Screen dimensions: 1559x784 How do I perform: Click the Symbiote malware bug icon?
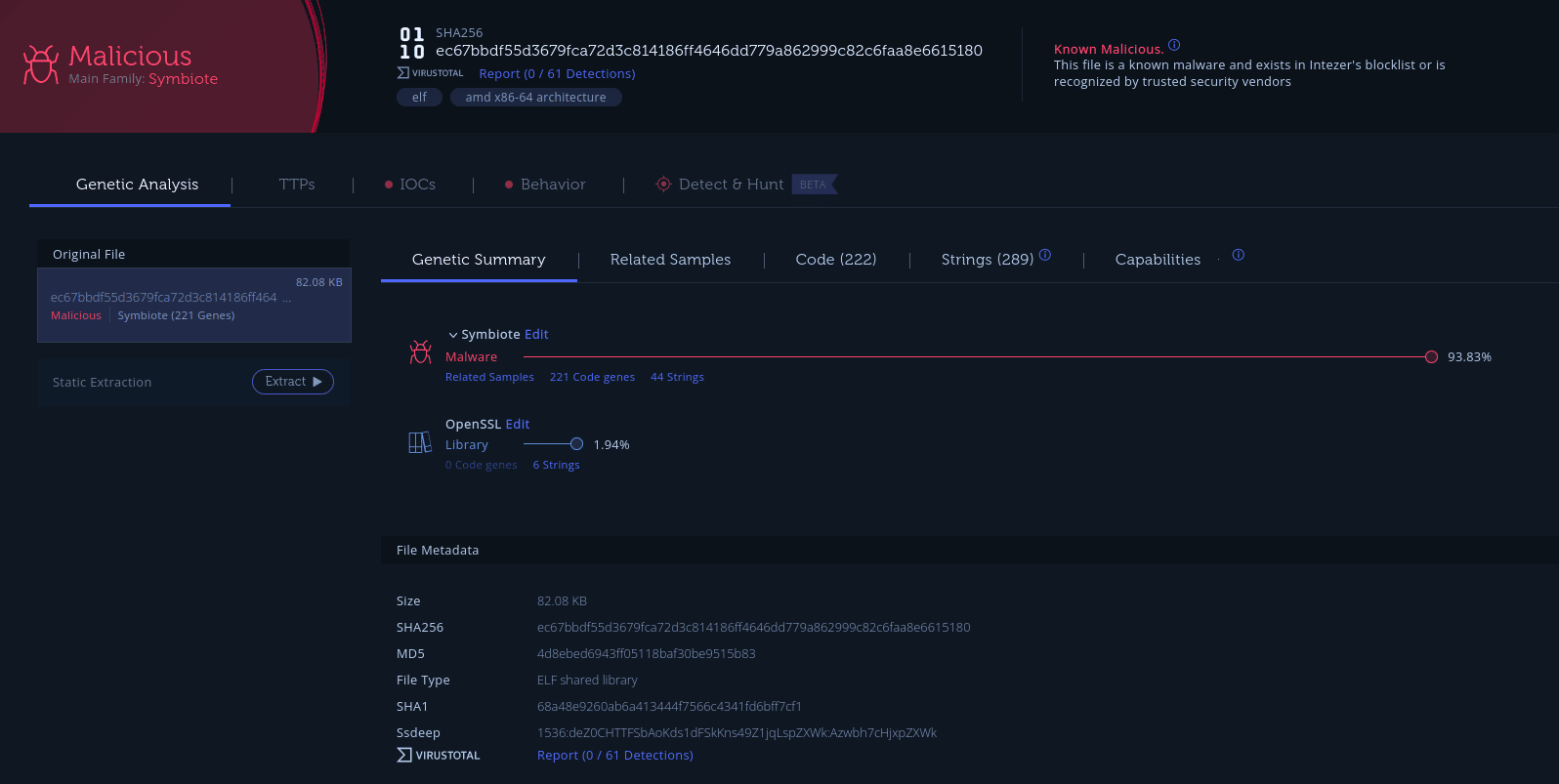click(x=420, y=352)
